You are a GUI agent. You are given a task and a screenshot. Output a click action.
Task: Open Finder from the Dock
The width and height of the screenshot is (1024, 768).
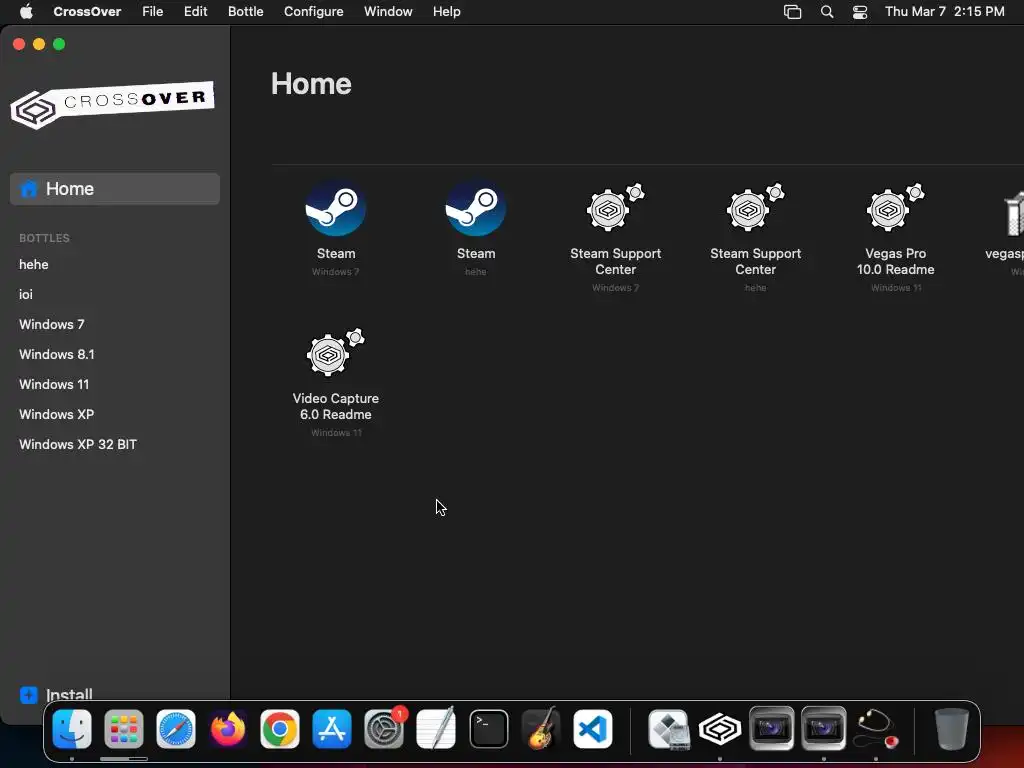click(72, 729)
